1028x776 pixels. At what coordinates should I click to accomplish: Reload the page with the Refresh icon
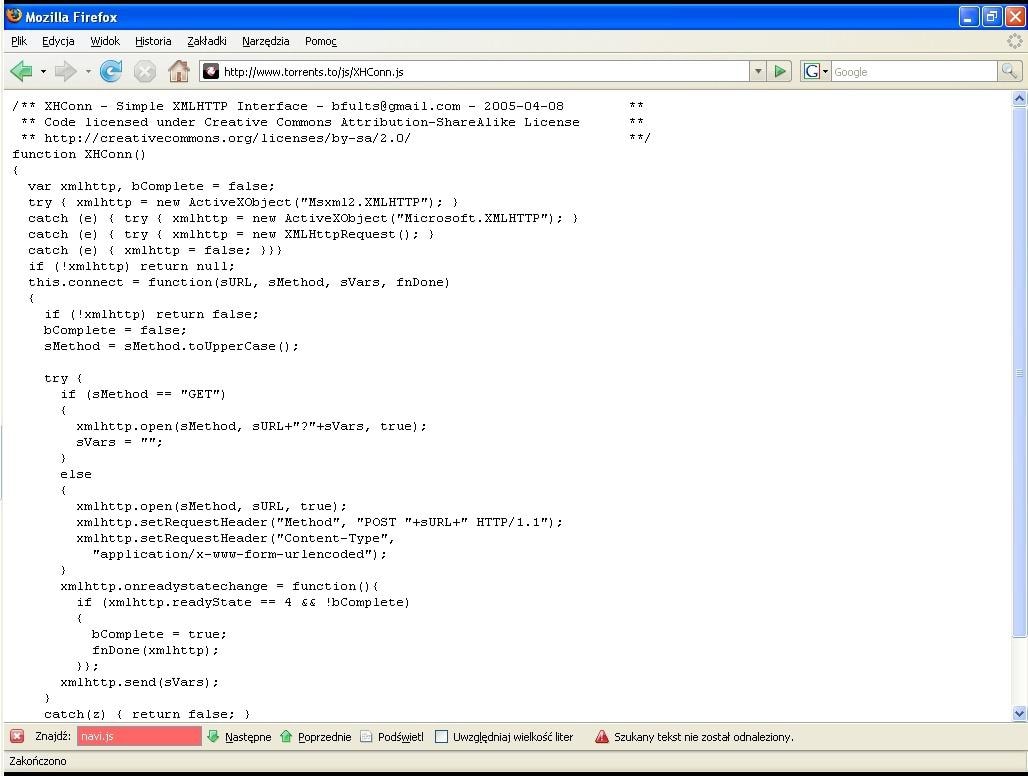[x=111, y=71]
